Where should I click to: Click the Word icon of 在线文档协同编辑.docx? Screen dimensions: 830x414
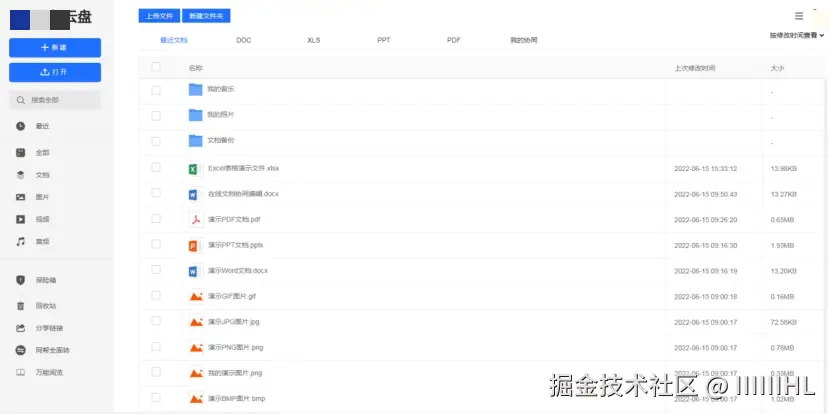pos(195,195)
